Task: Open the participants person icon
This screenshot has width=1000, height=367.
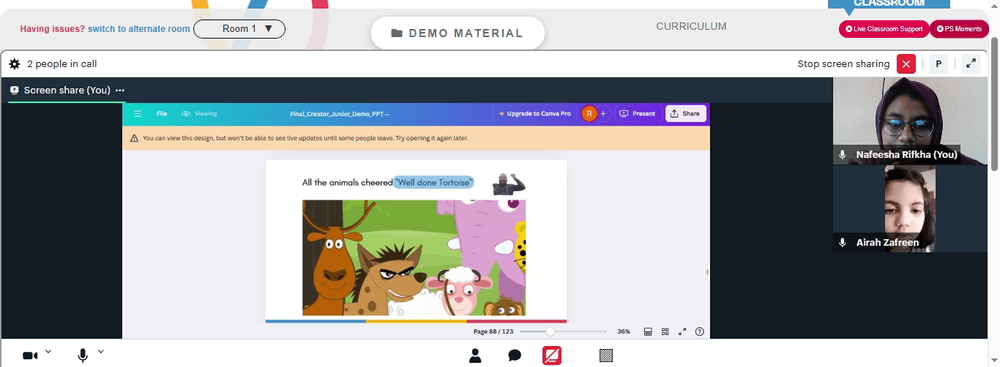Action: pyautogui.click(x=475, y=356)
